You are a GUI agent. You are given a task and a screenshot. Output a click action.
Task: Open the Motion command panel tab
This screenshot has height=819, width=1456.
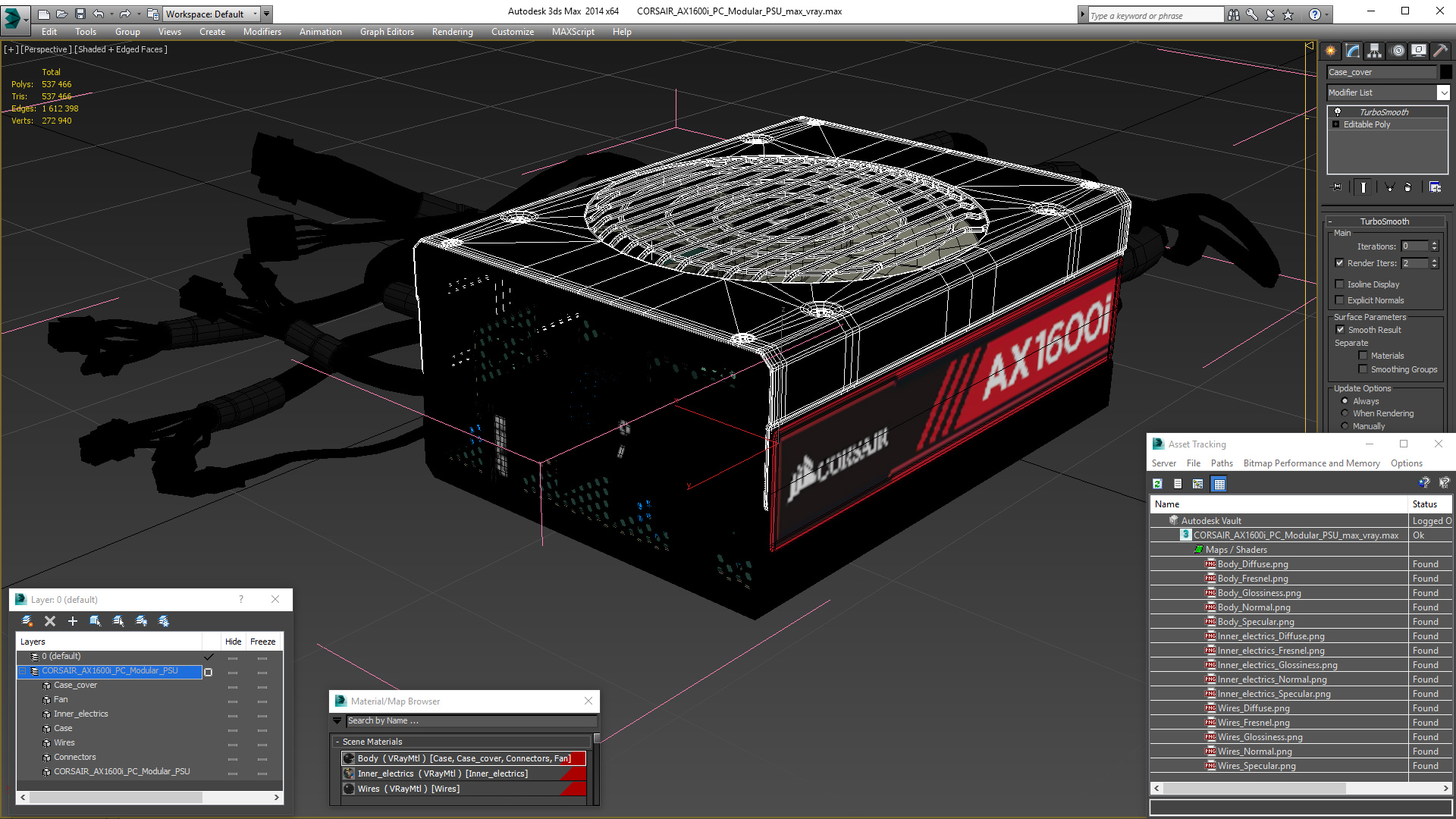click(1398, 51)
